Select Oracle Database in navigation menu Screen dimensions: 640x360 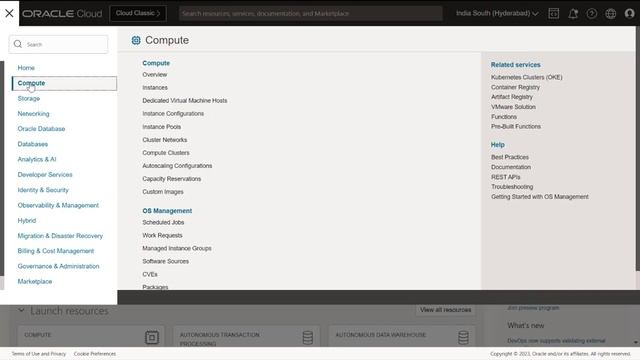[41, 129]
